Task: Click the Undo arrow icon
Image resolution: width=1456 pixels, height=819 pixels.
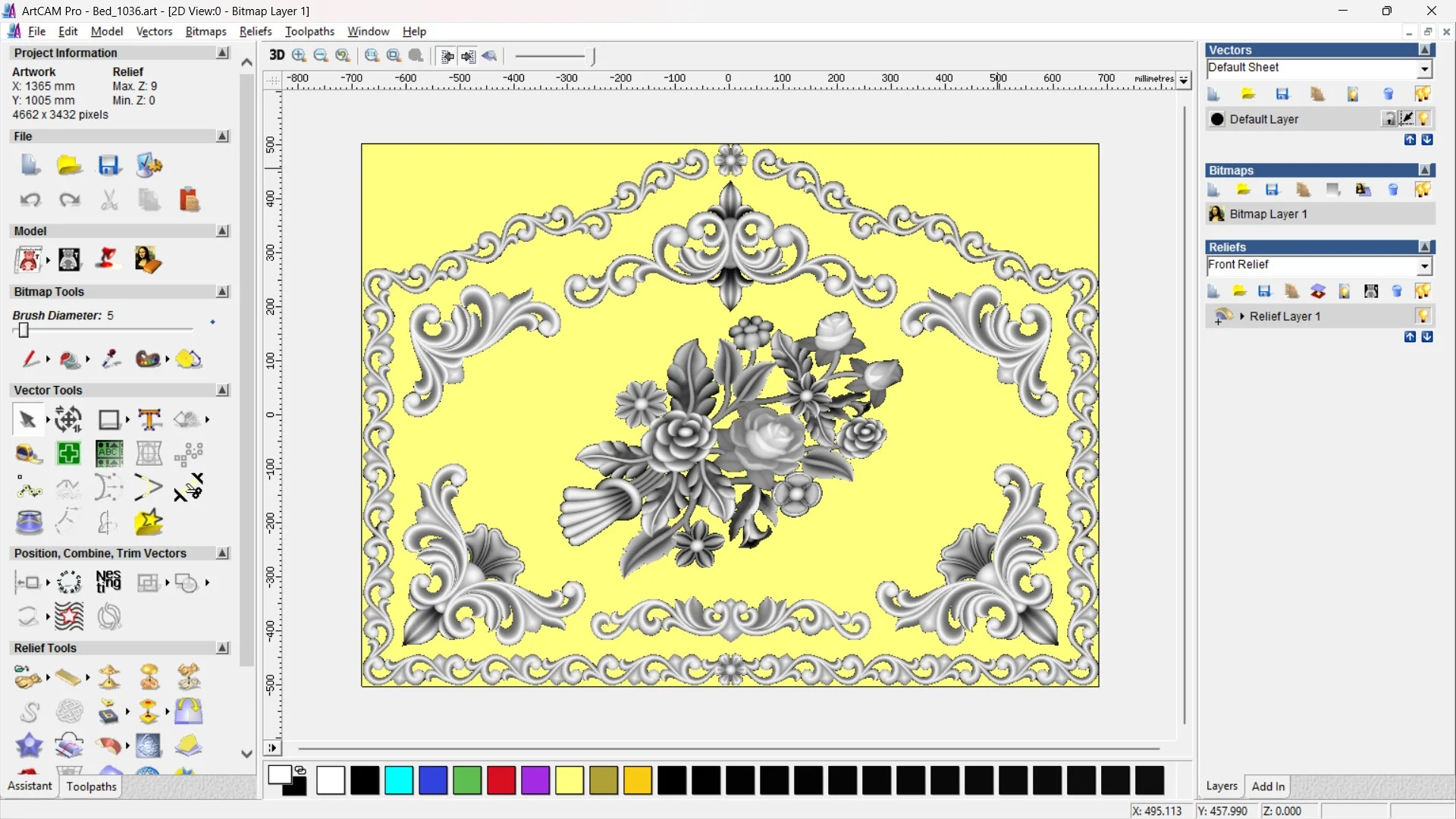Action: pyautogui.click(x=30, y=200)
